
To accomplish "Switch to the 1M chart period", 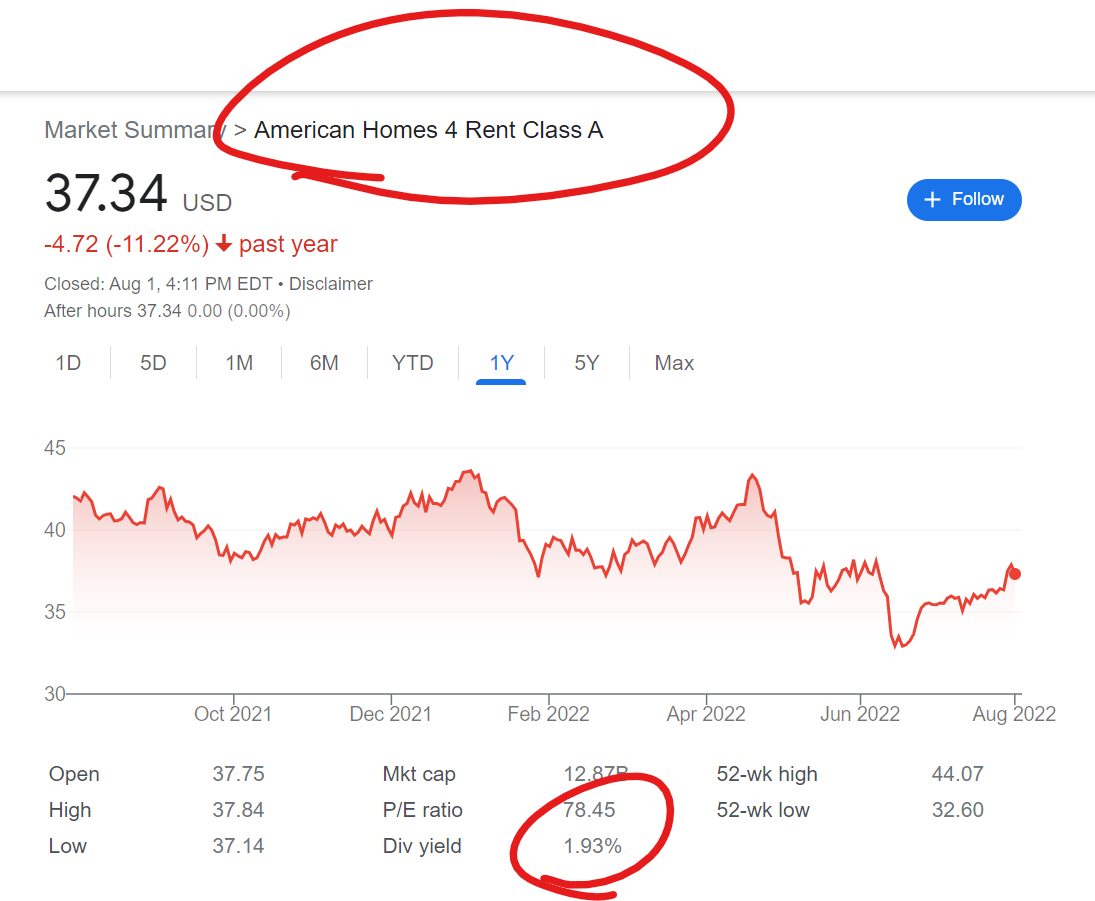I will point(239,362).
